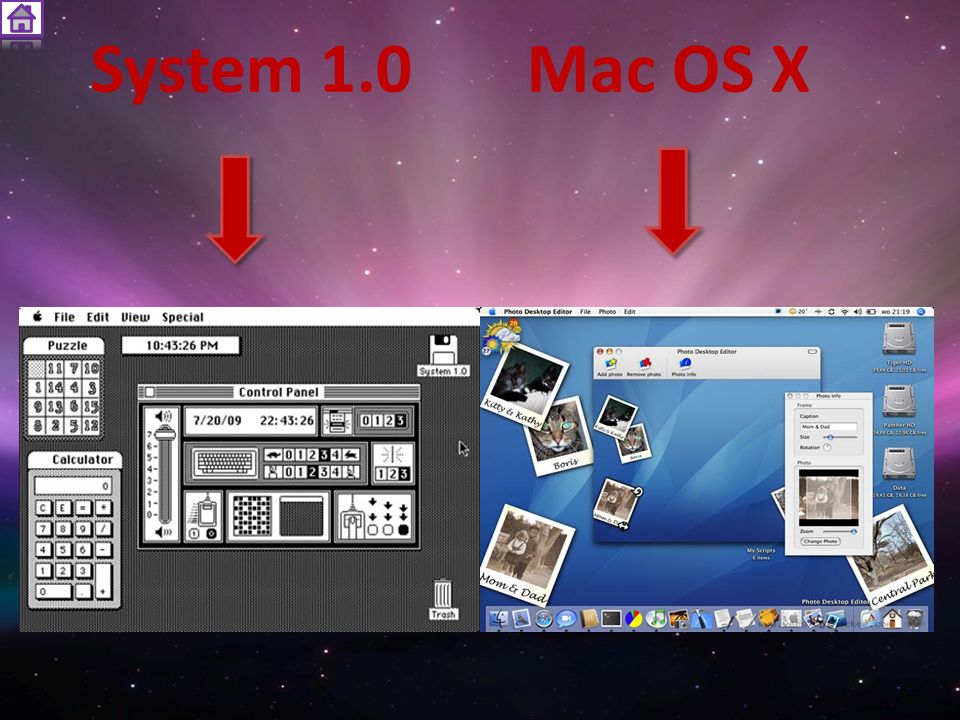This screenshot has width=960, height=720.
Task: Open the Edit menu in System 1.0
Action: coord(97,317)
